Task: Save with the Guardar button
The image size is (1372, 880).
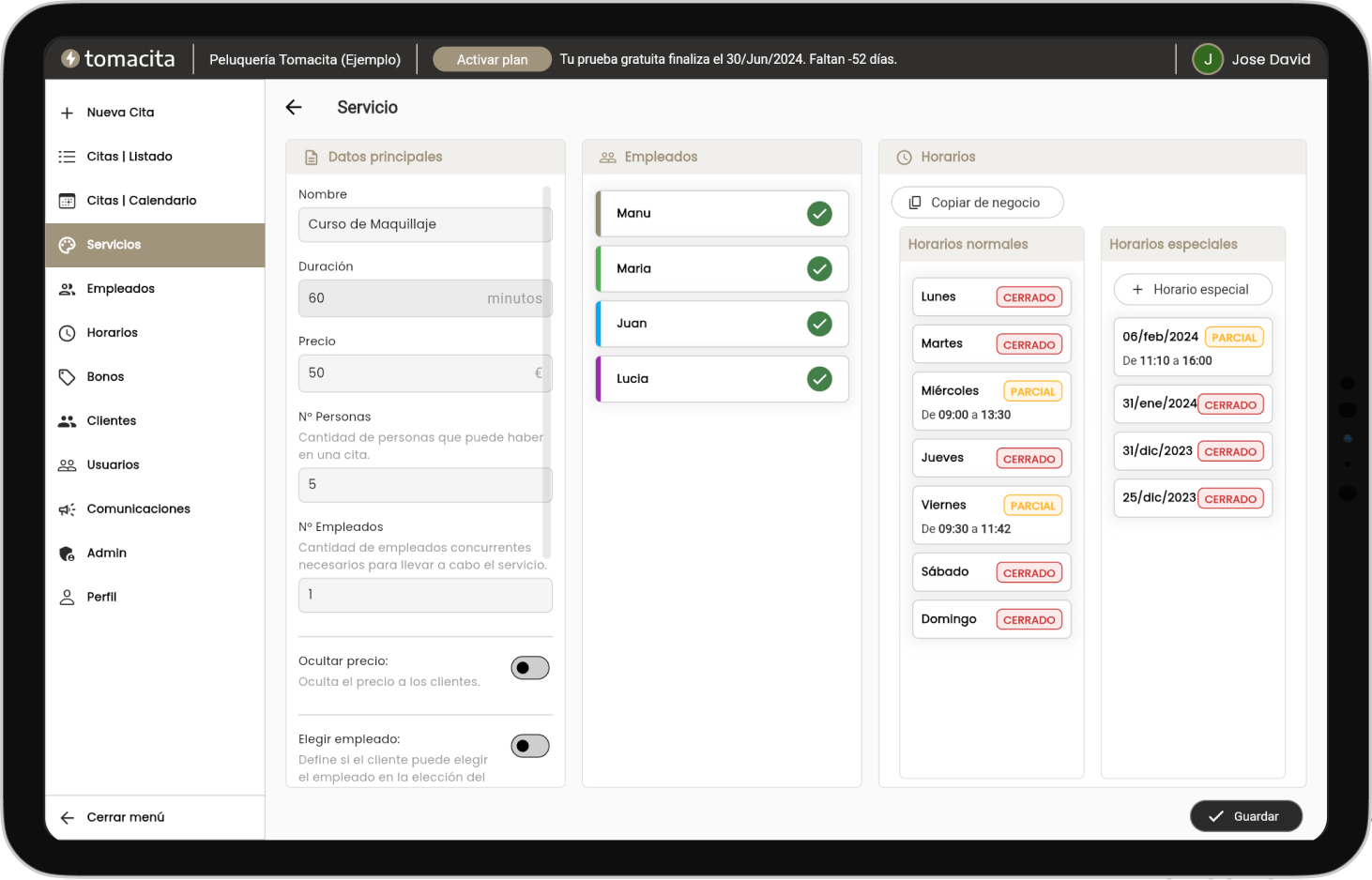Action: pos(1246,817)
